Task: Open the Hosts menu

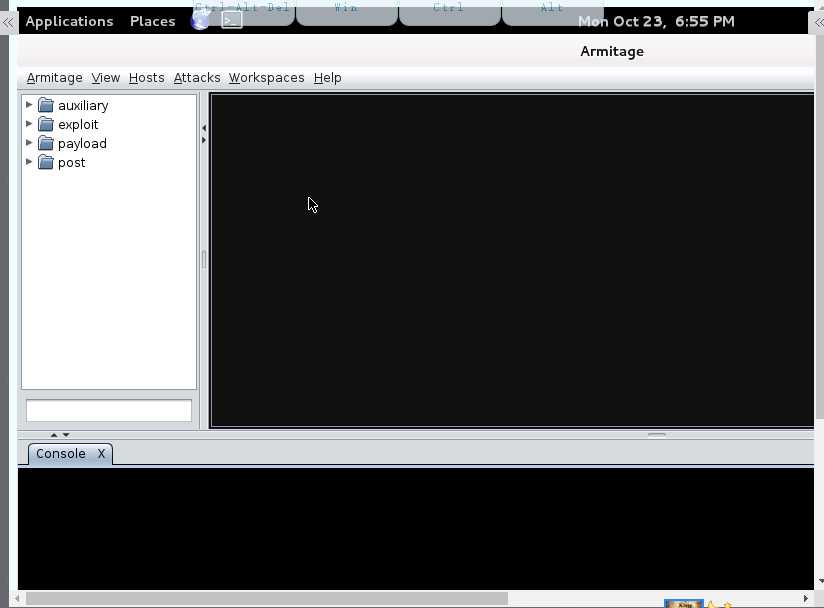Action: [x=147, y=78]
